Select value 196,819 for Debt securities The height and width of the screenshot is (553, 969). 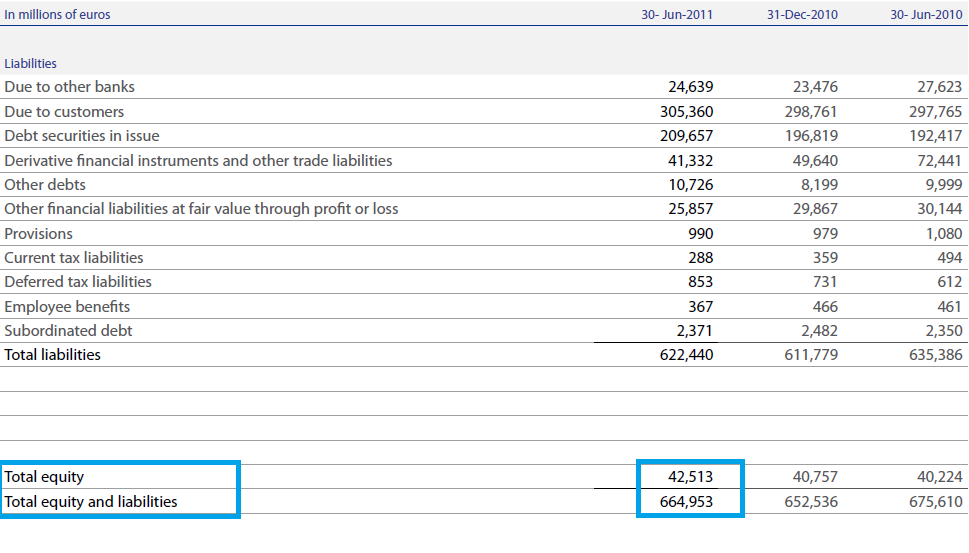tap(811, 136)
